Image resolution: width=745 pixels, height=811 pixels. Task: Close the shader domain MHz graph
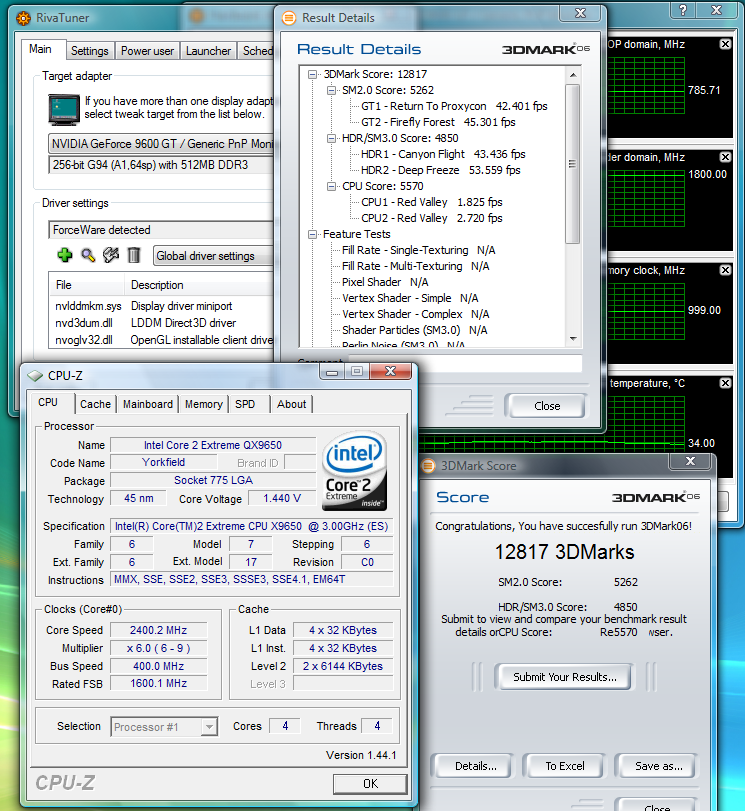click(x=725, y=157)
